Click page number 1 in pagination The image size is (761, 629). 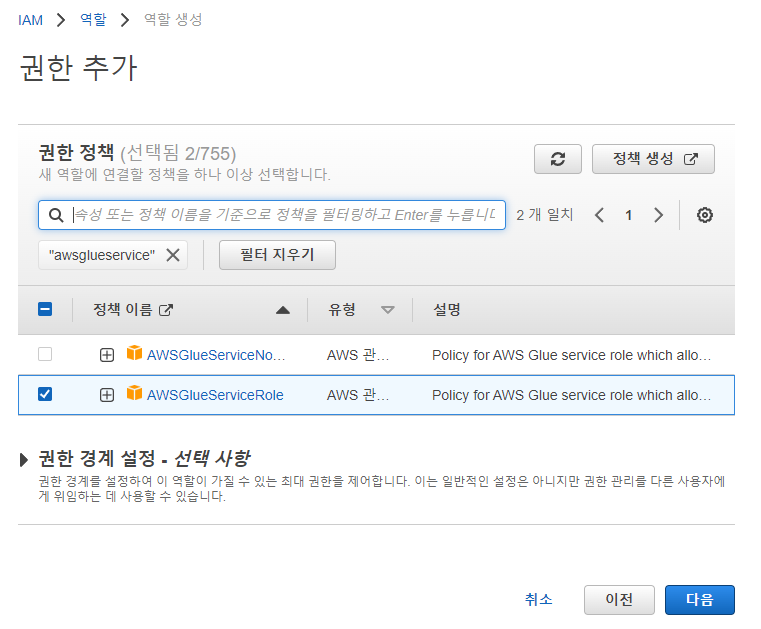pyautogui.click(x=629, y=215)
